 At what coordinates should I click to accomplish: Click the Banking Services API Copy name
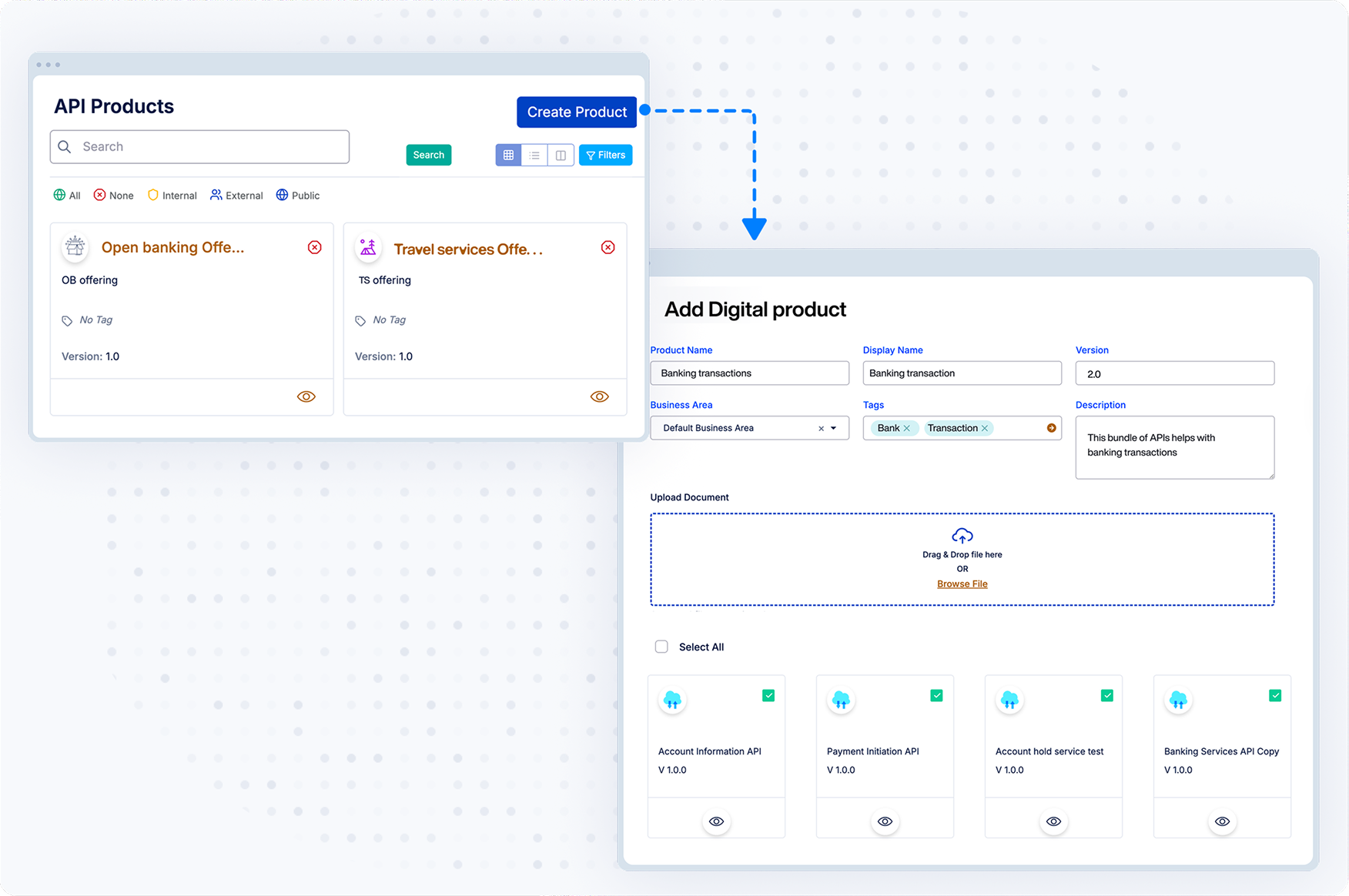pyautogui.click(x=1221, y=751)
